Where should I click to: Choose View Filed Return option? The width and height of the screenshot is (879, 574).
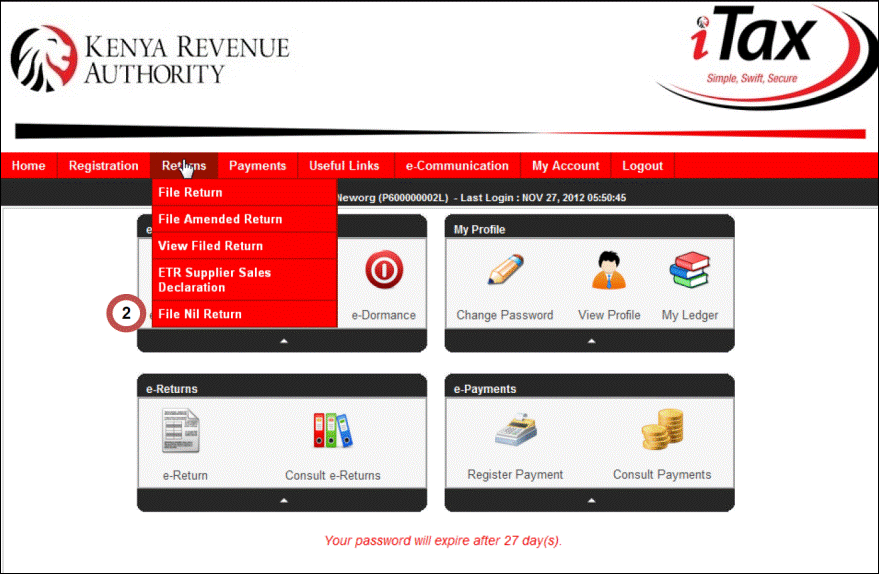pyautogui.click(x=244, y=246)
